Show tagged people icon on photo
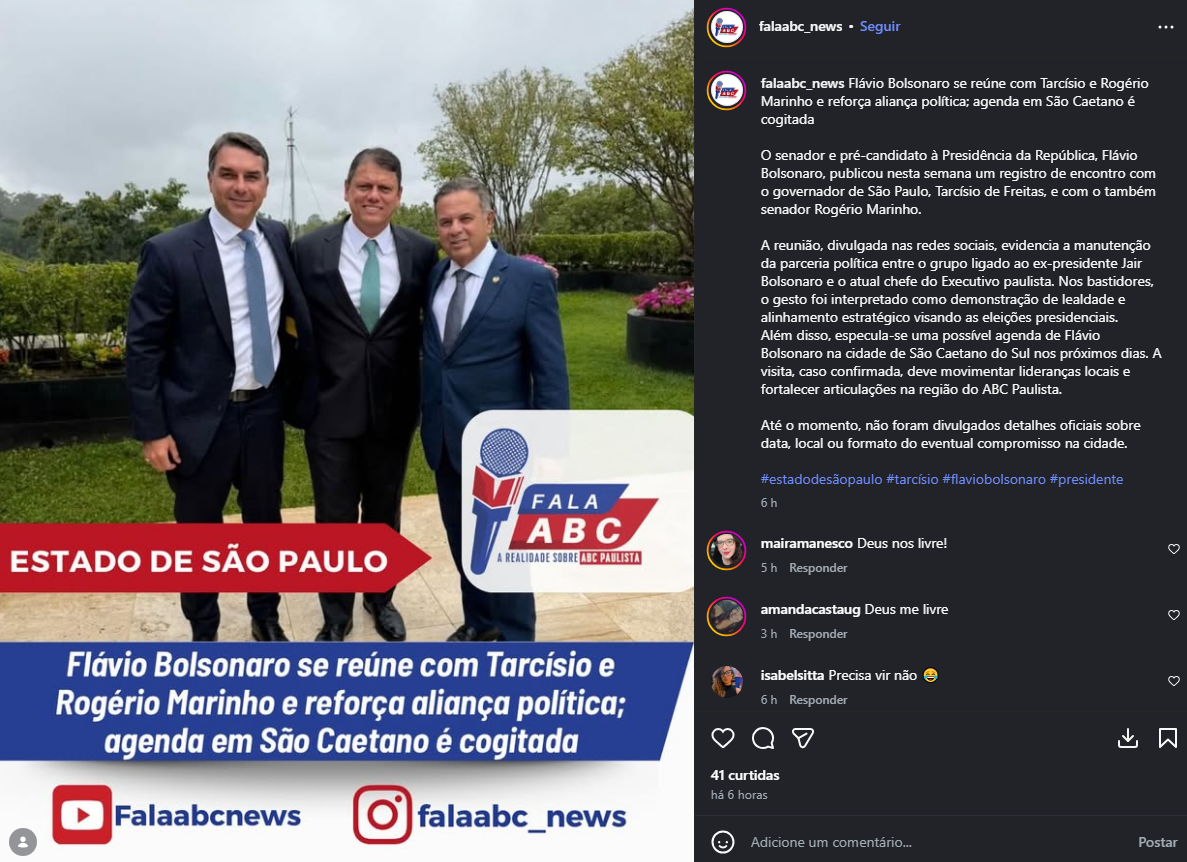 point(23,842)
